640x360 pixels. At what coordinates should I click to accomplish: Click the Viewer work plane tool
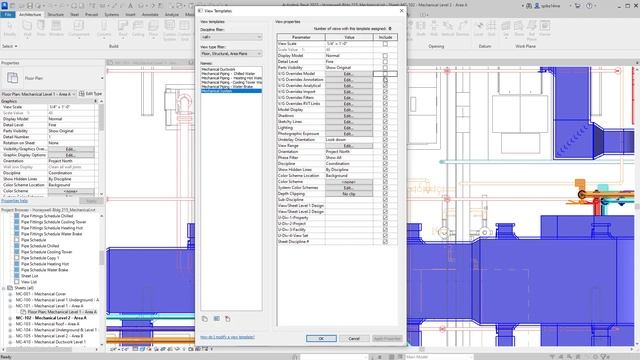pos(545,29)
